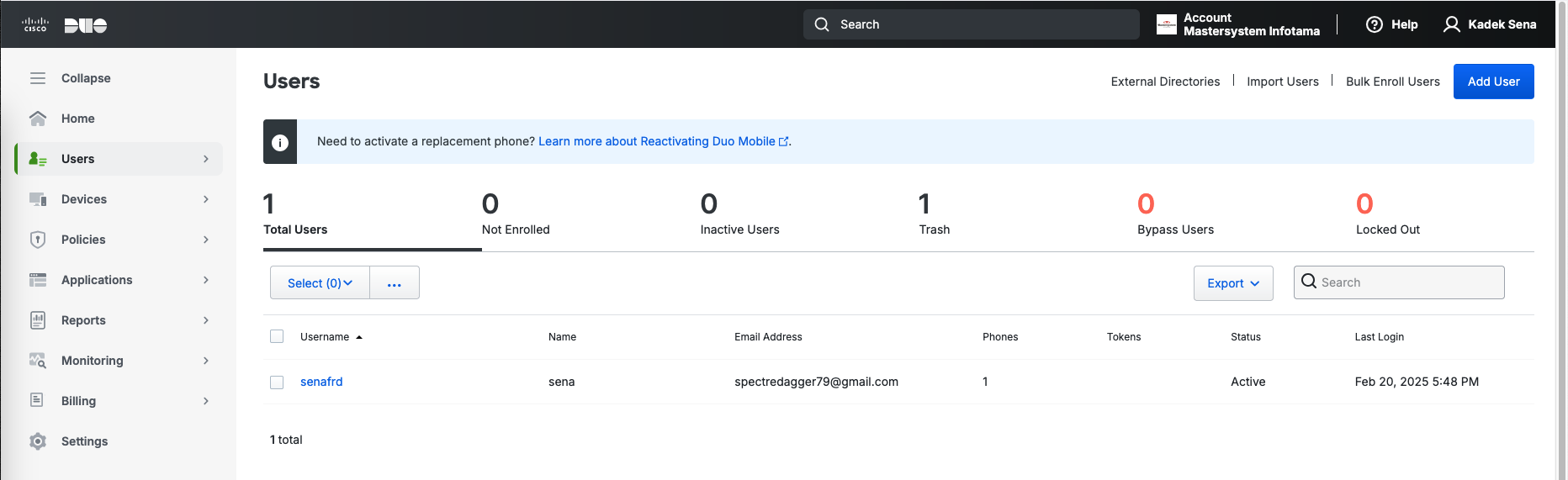This screenshot has width=1568, height=480.
Task: Check the select-all checkbox beside Username
Action: coord(277,336)
